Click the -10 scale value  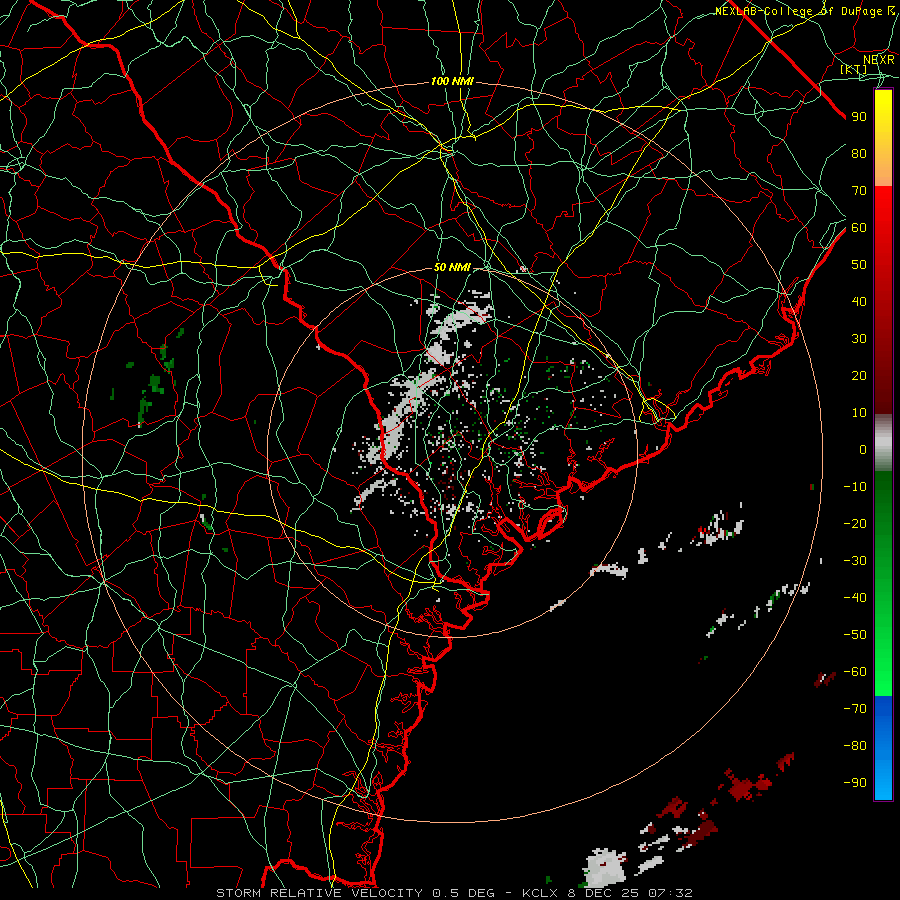coord(855,487)
